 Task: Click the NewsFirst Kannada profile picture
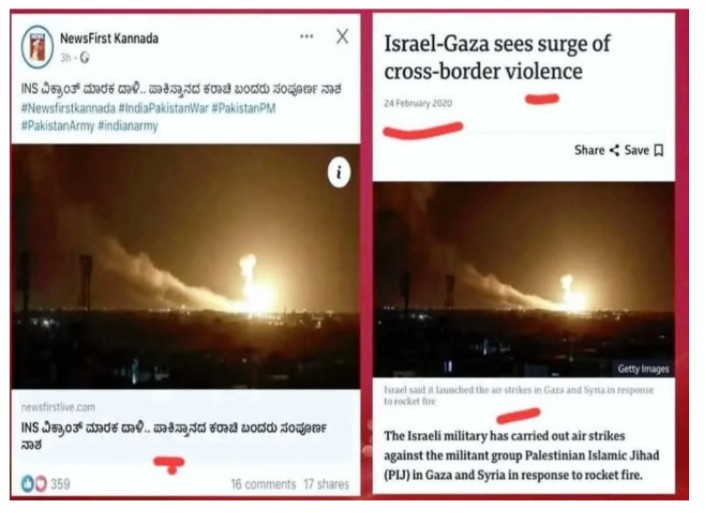coord(37,47)
